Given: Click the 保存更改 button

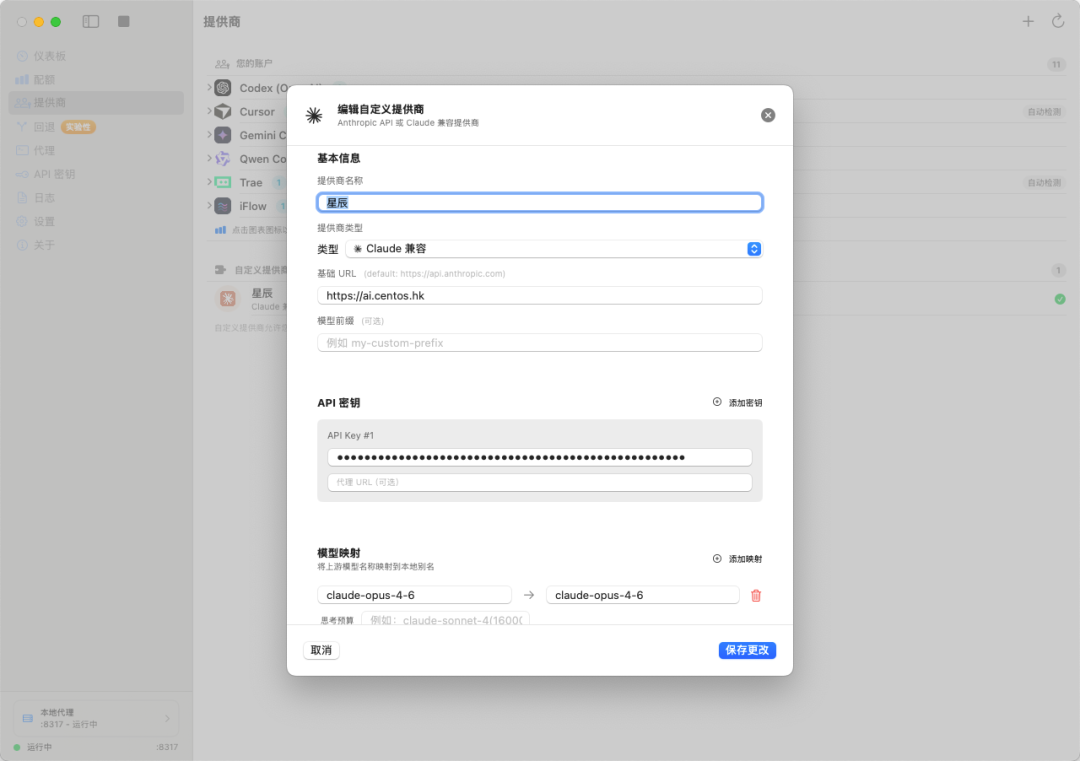Looking at the screenshot, I should tap(747, 650).
